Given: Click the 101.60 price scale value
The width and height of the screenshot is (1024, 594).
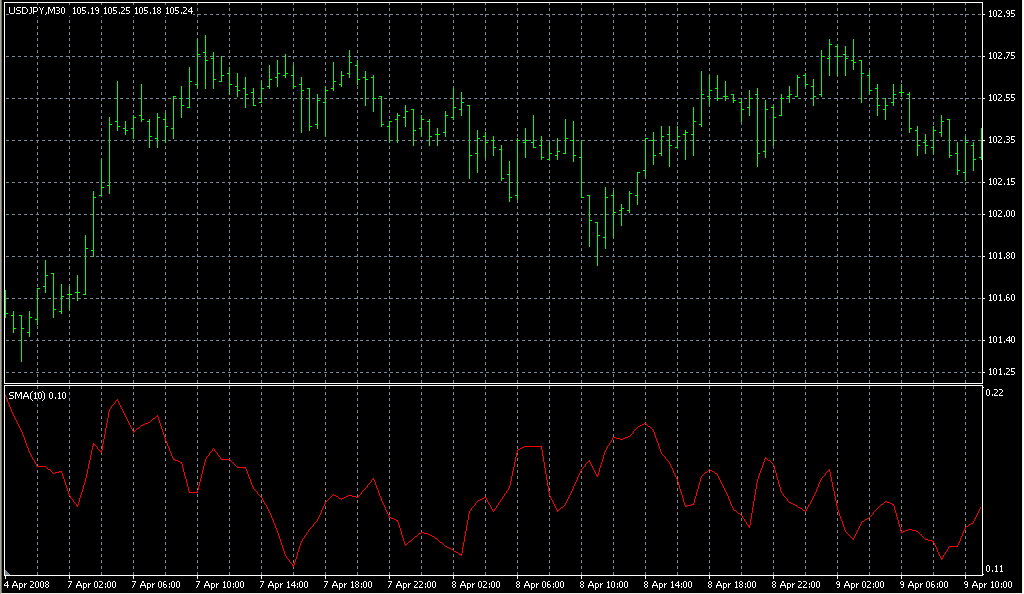Looking at the screenshot, I should pos(1001,298).
